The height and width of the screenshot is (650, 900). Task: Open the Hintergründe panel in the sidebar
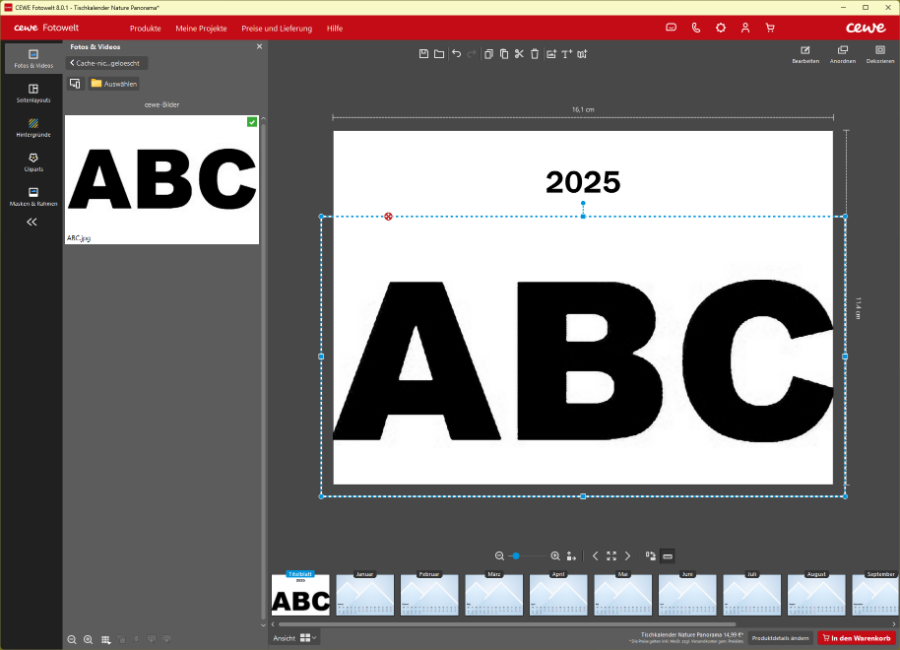(33, 127)
